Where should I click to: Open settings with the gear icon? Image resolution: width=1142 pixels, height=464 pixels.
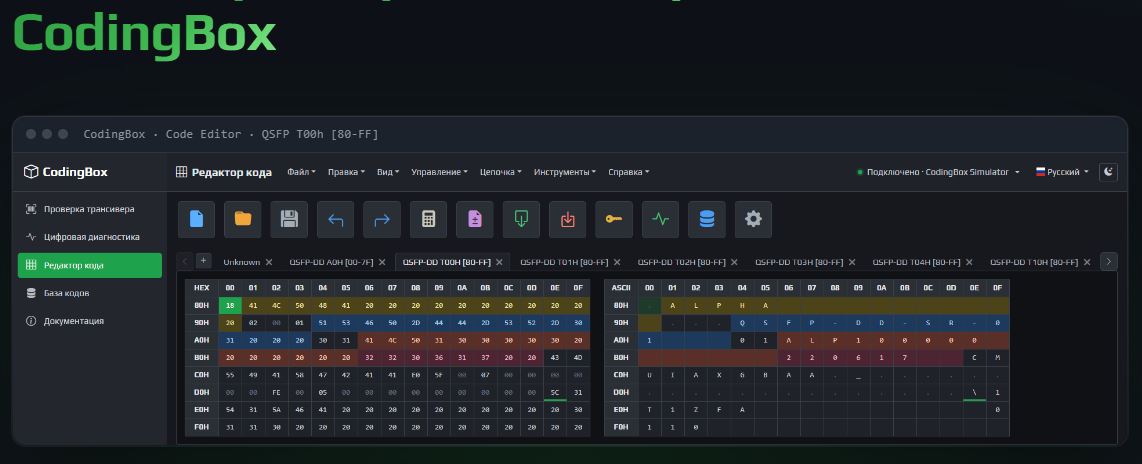pos(754,219)
